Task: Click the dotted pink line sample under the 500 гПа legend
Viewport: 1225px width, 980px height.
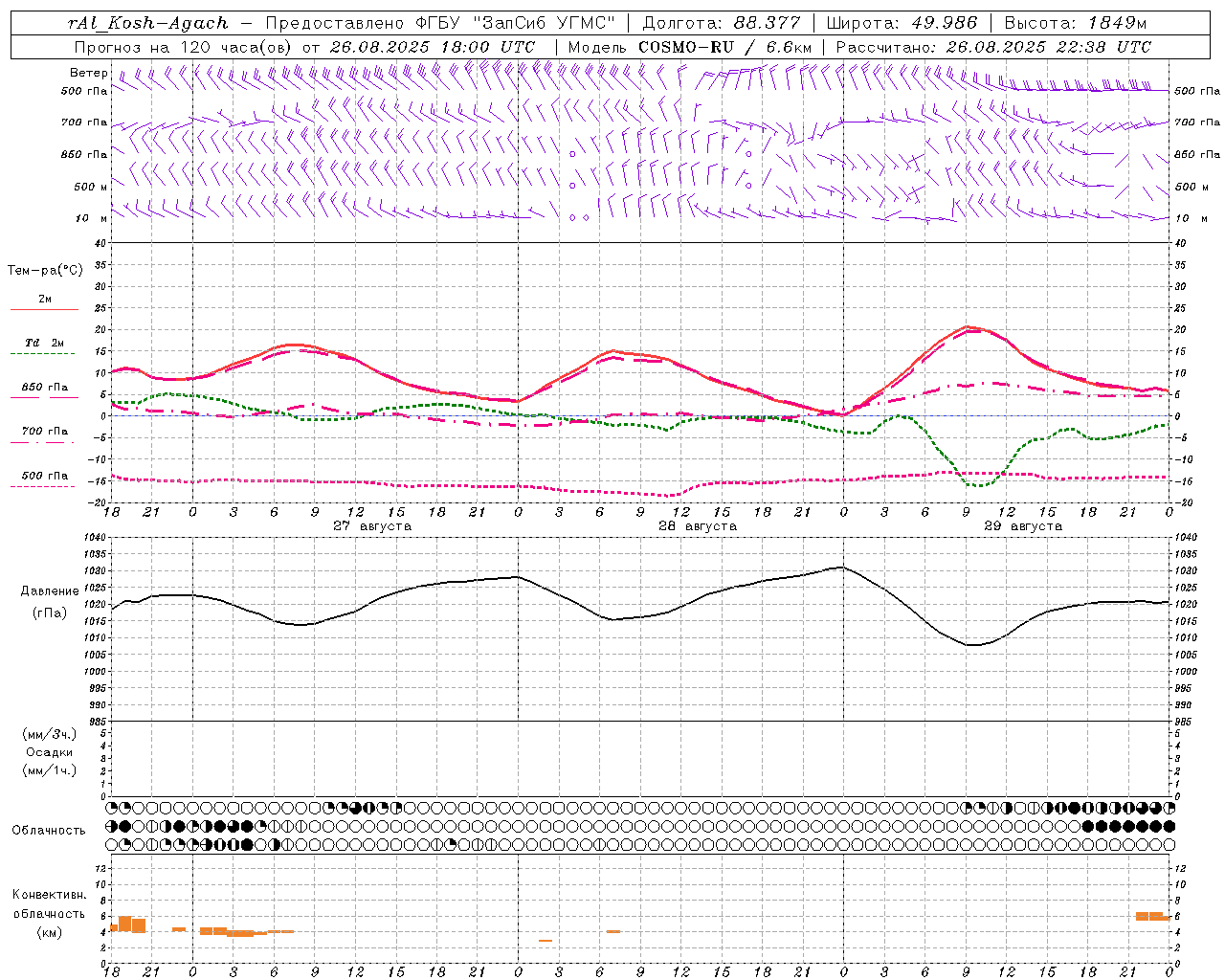Action: click(x=43, y=486)
